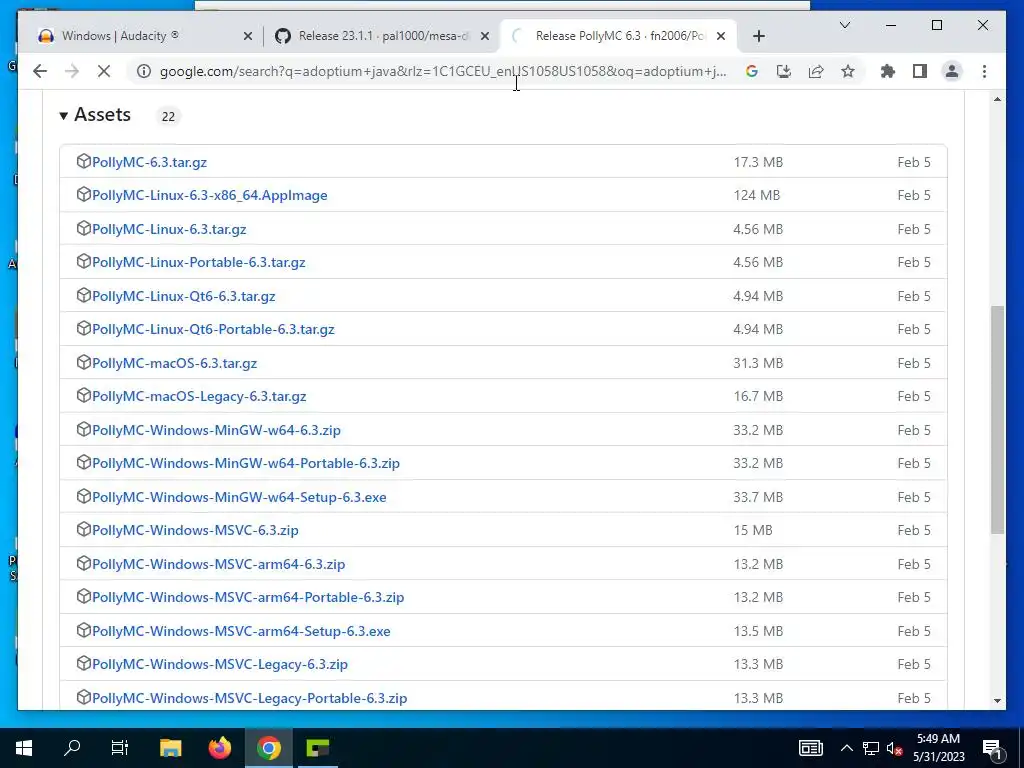Download PollyMC-Windows-MSVC-arm64-6.3.zip
1024x768 pixels.
pos(218,564)
